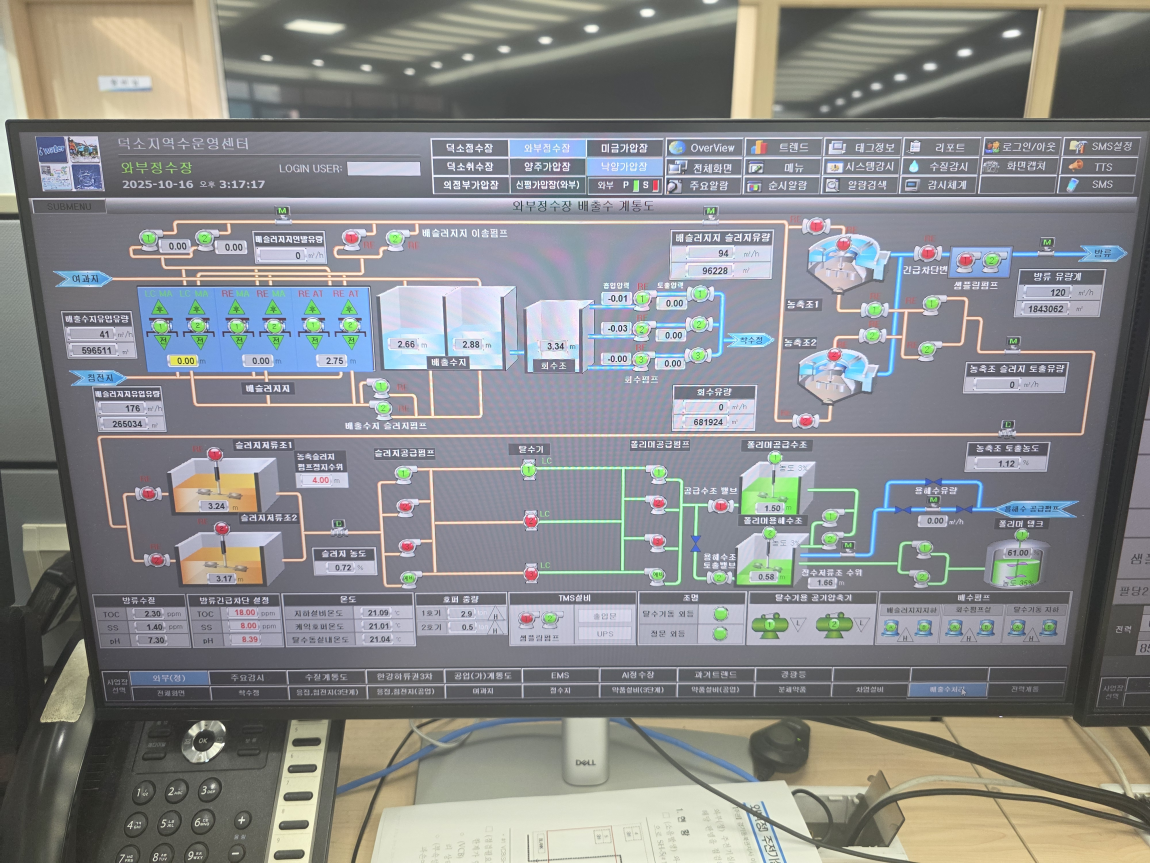Screen dimensions: 1150x863
Task: Open the TTS megaphone button
Action: point(1100,166)
